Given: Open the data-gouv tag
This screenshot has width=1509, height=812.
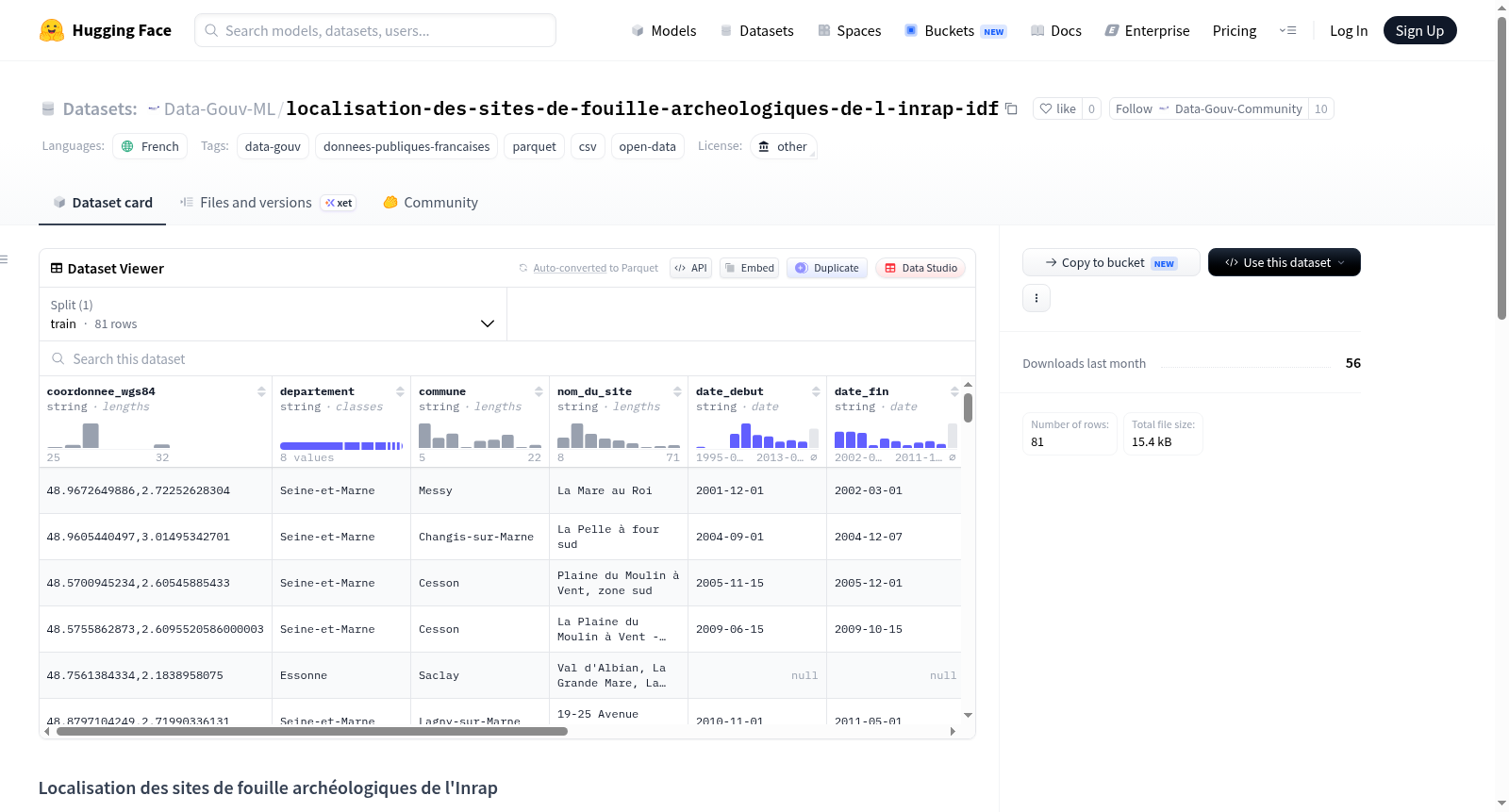Looking at the screenshot, I should coord(273,146).
